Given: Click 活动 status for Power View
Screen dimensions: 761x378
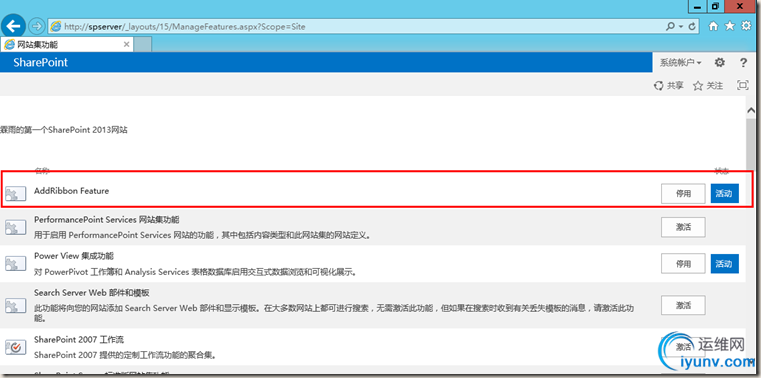Looking at the screenshot, I should coord(725,264).
